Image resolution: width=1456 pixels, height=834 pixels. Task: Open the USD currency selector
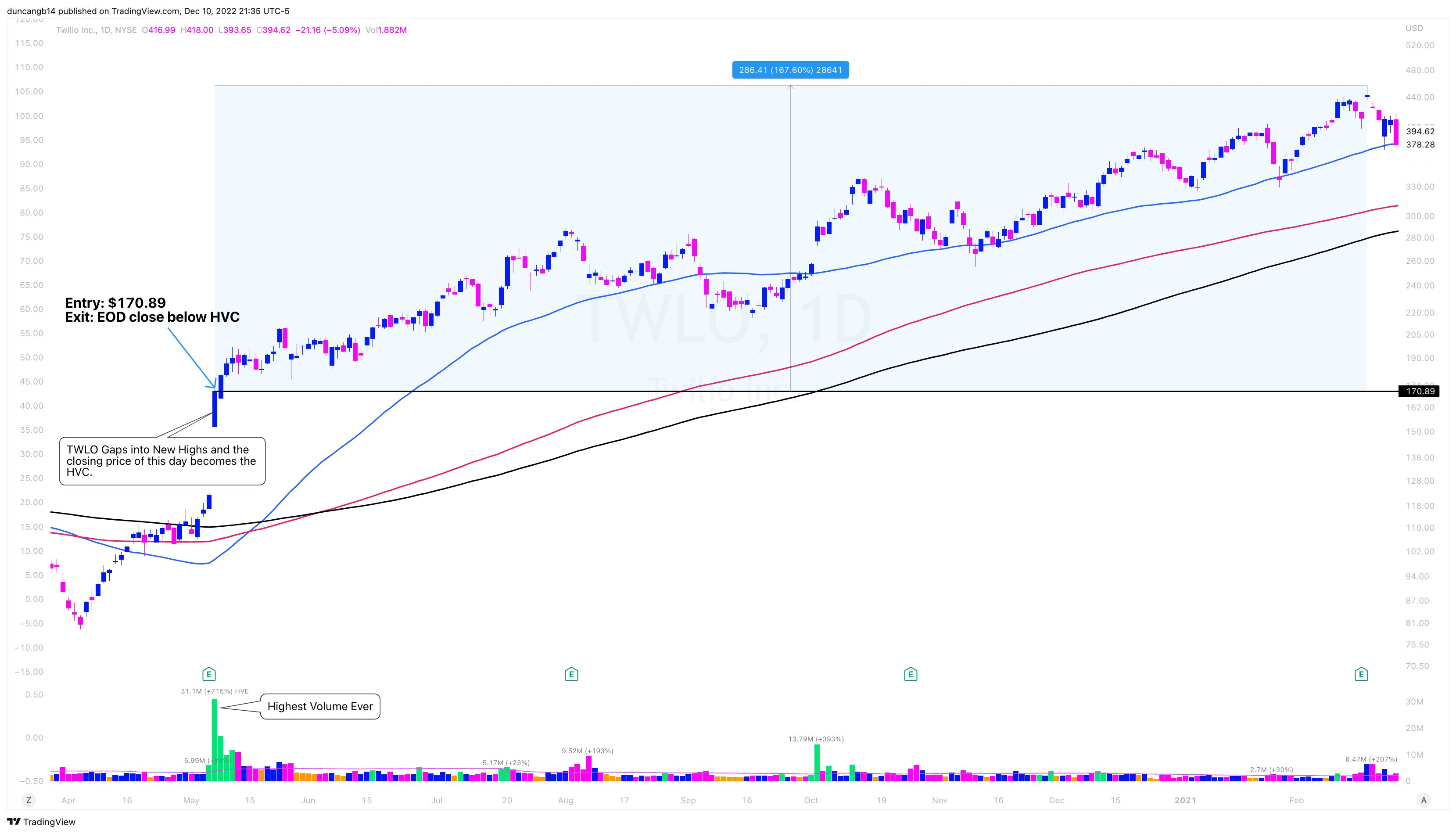[x=1413, y=28]
